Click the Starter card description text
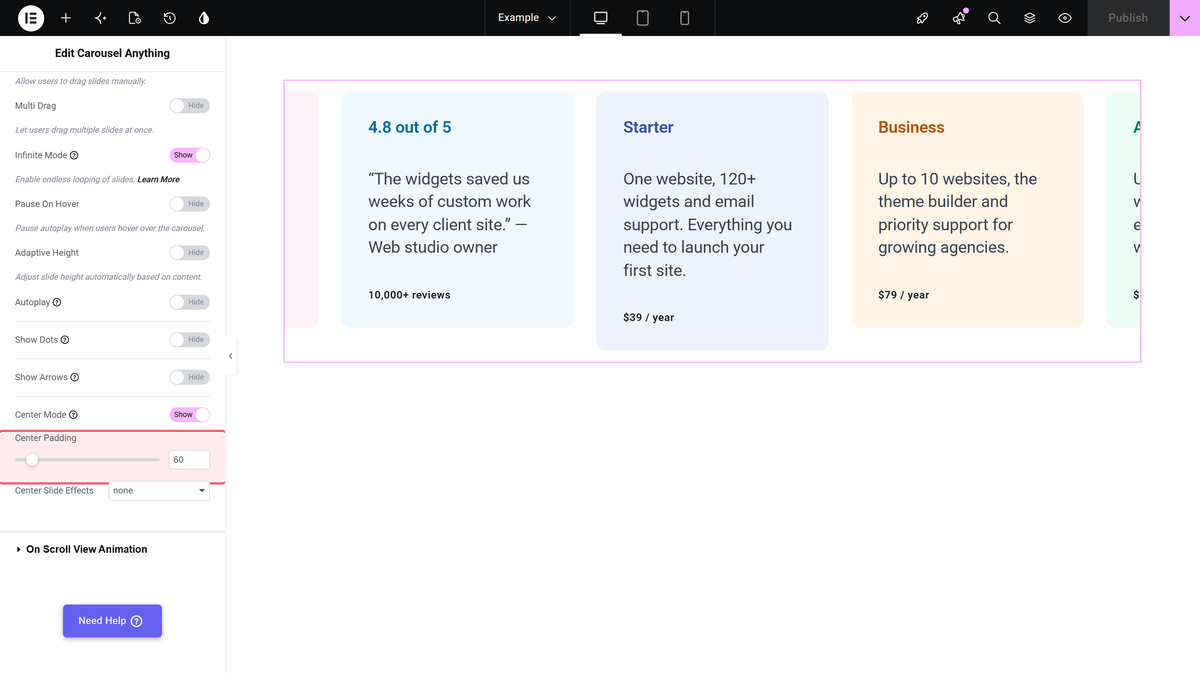This screenshot has height=675, width=1200. point(708,225)
